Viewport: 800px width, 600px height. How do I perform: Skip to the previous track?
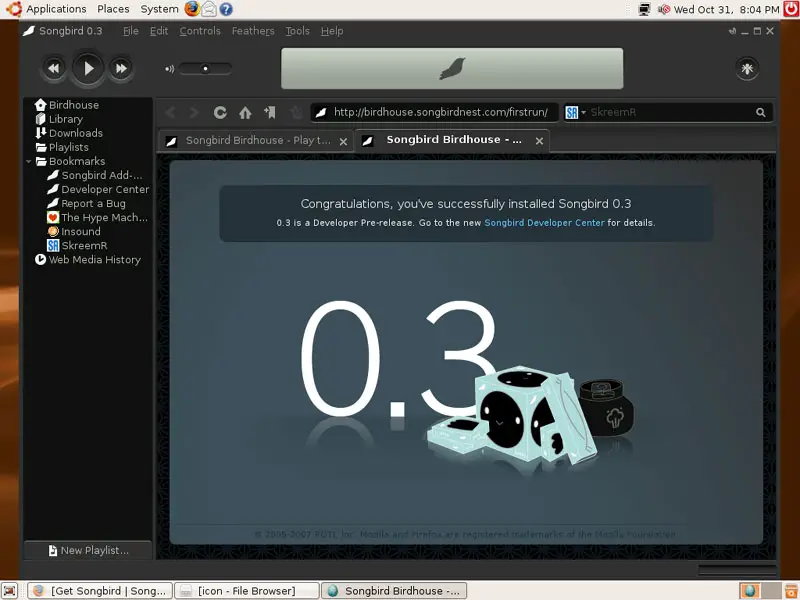pyautogui.click(x=53, y=68)
